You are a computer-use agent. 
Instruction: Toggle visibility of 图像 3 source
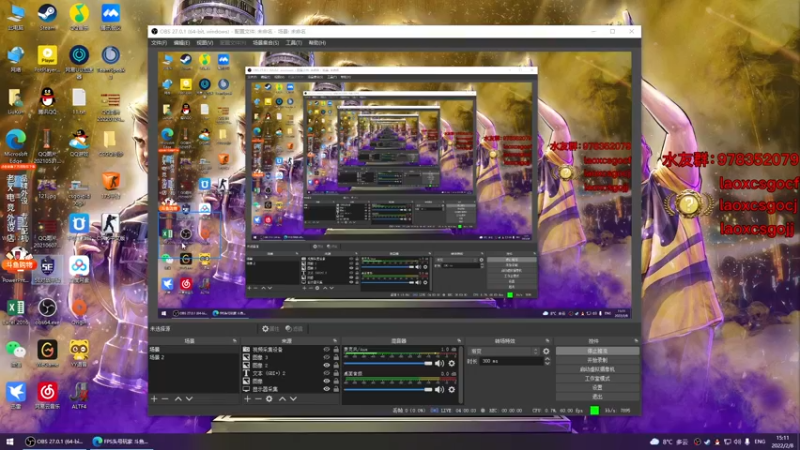point(327,358)
